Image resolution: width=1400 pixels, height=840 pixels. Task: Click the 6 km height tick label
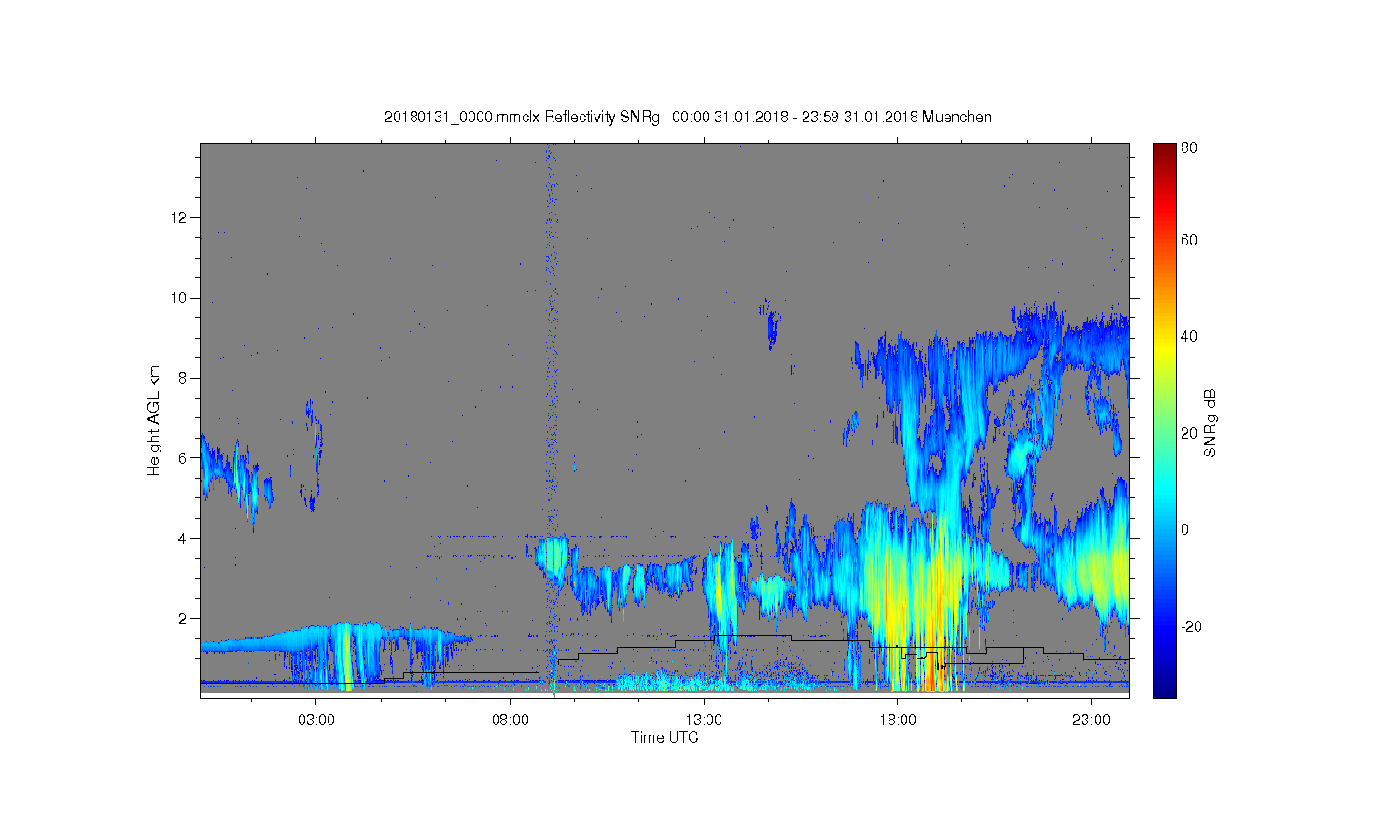184,457
